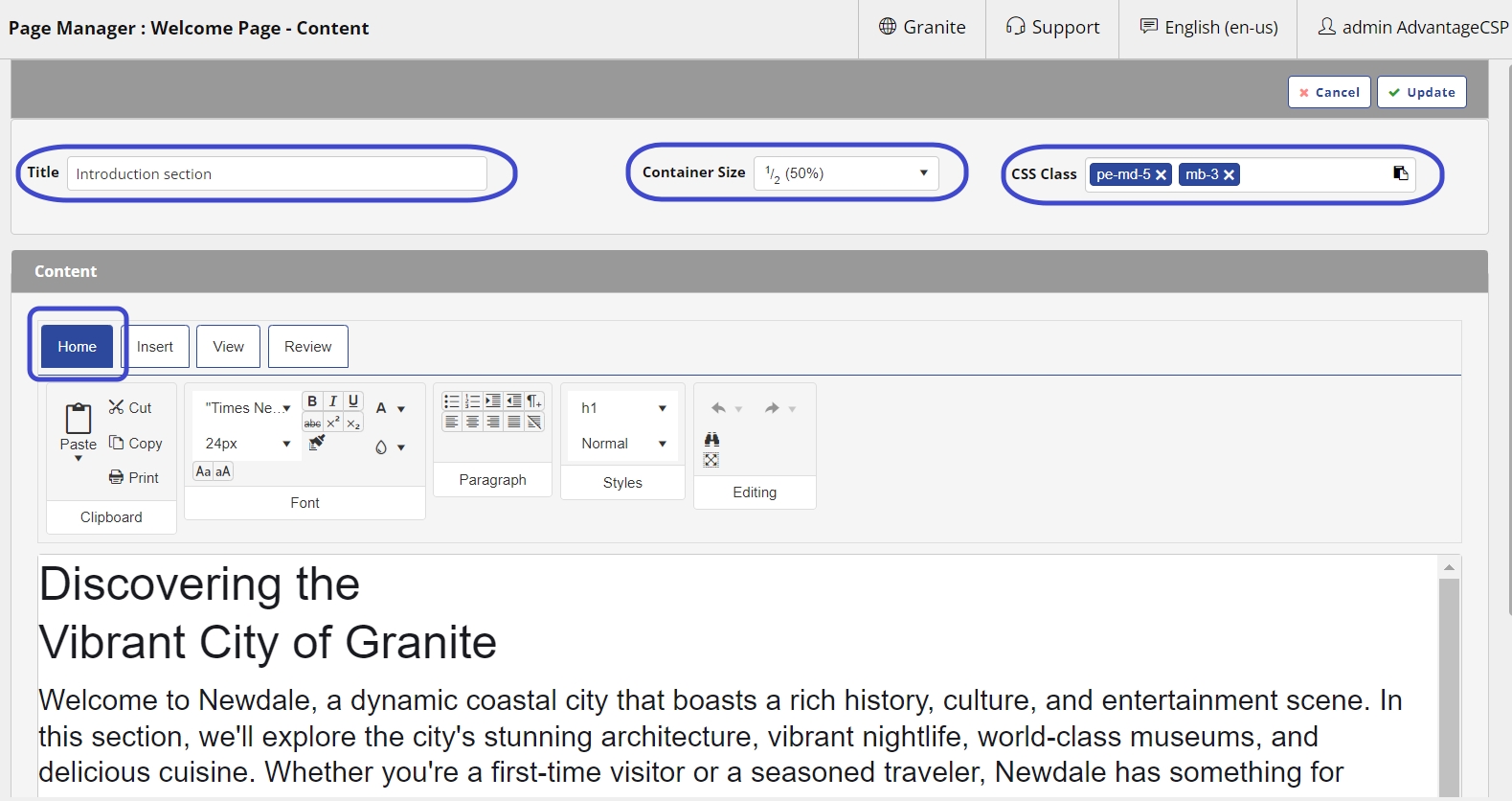Switch to the Insert tab
Image resolution: width=1512 pixels, height=801 pixels.
click(x=155, y=346)
